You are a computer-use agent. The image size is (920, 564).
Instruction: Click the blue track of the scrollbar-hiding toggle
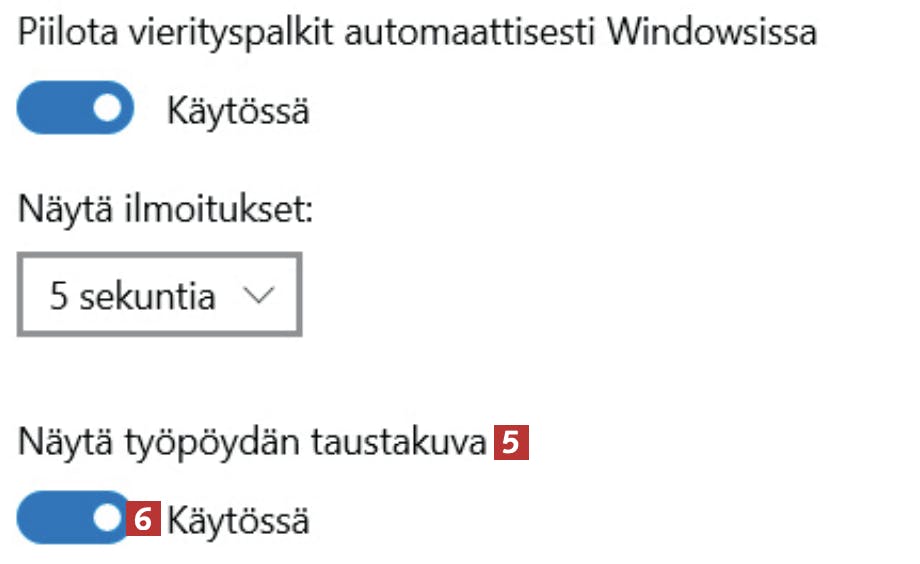tap(50, 109)
